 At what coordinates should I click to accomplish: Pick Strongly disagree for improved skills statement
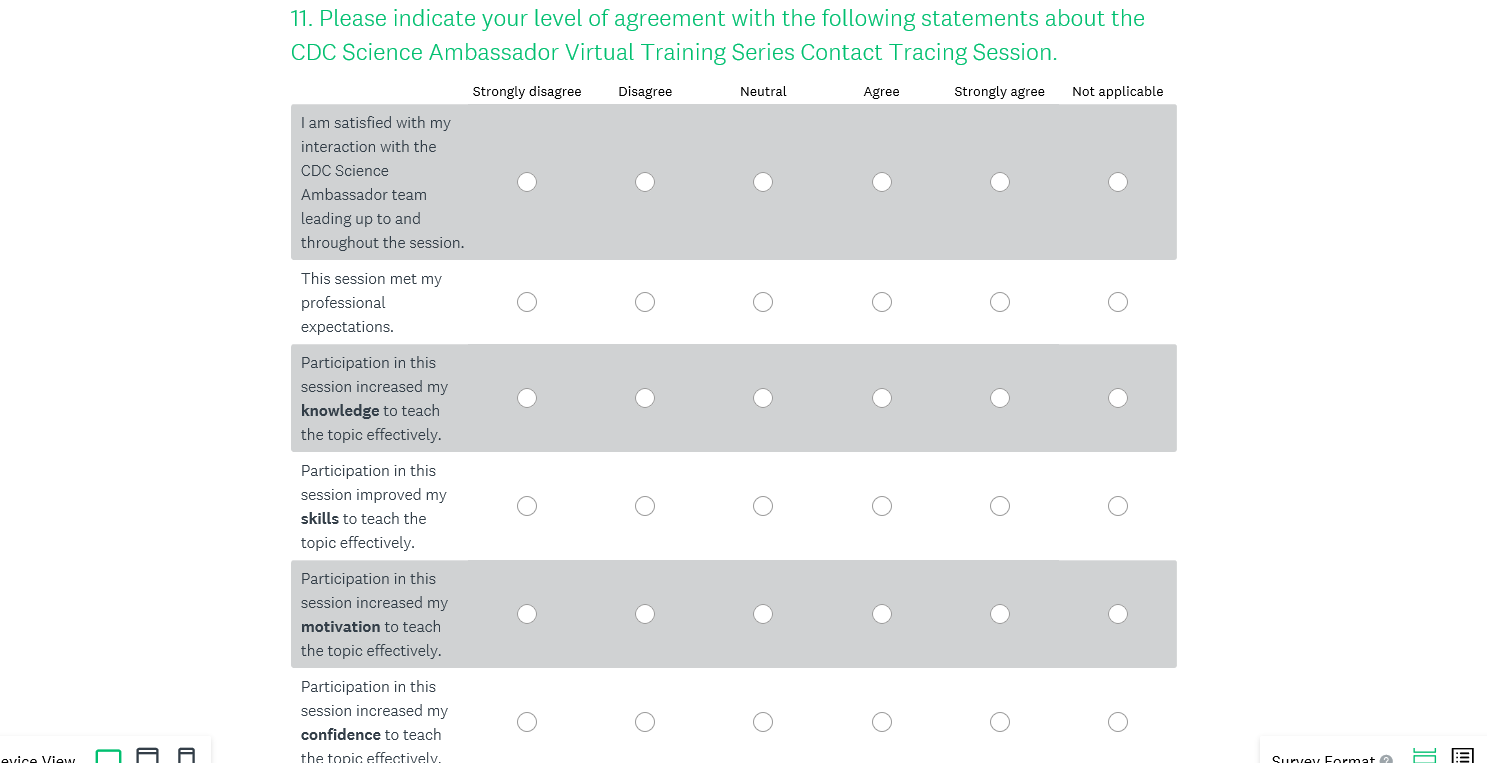[x=527, y=506]
